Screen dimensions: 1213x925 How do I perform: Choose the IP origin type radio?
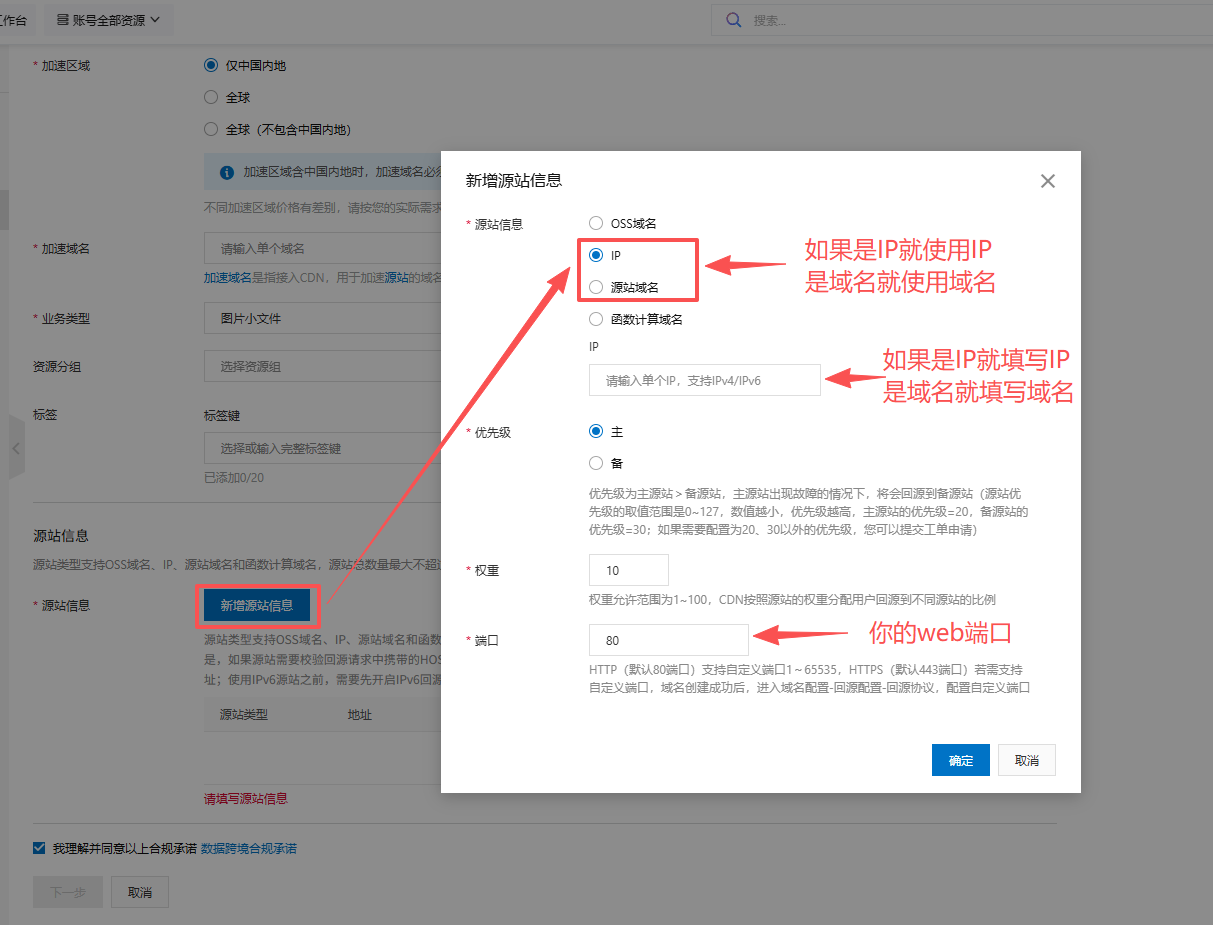pyautogui.click(x=596, y=255)
